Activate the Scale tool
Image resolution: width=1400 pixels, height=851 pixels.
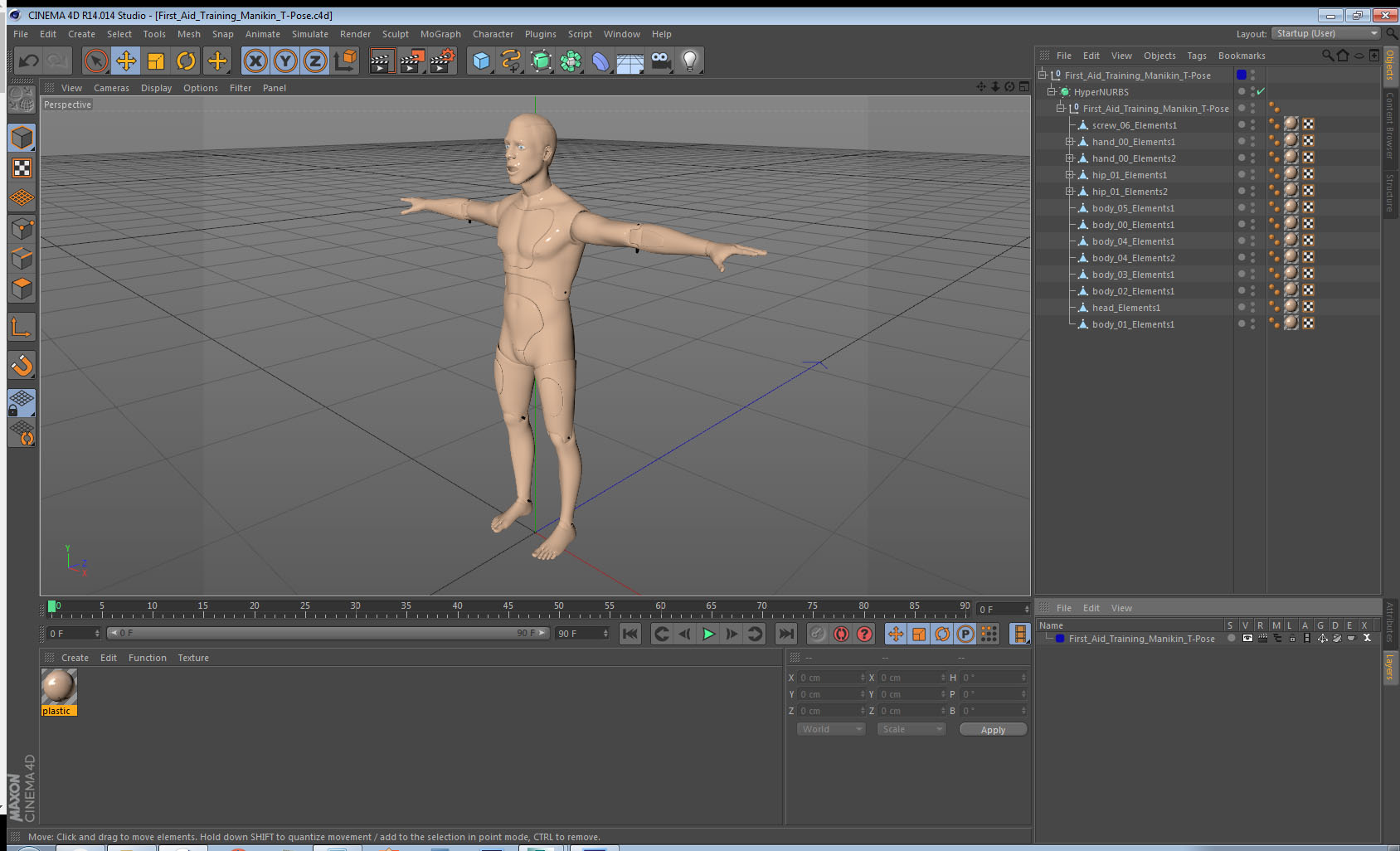(156, 61)
